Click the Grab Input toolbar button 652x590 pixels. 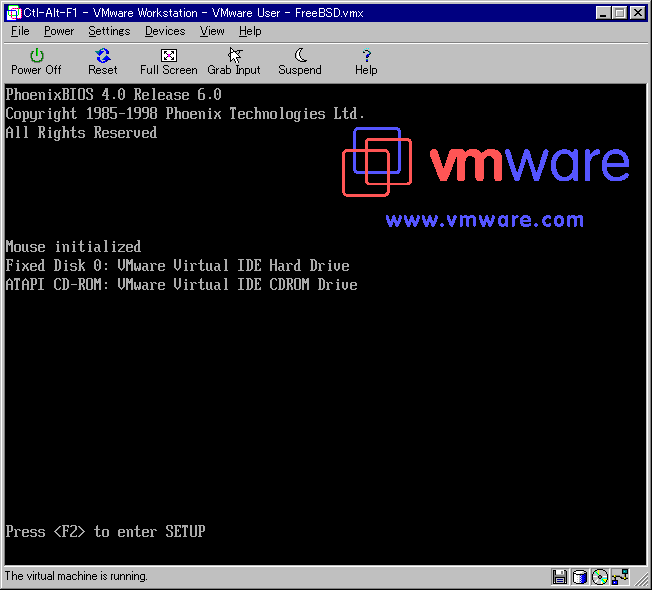coord(234,62)
